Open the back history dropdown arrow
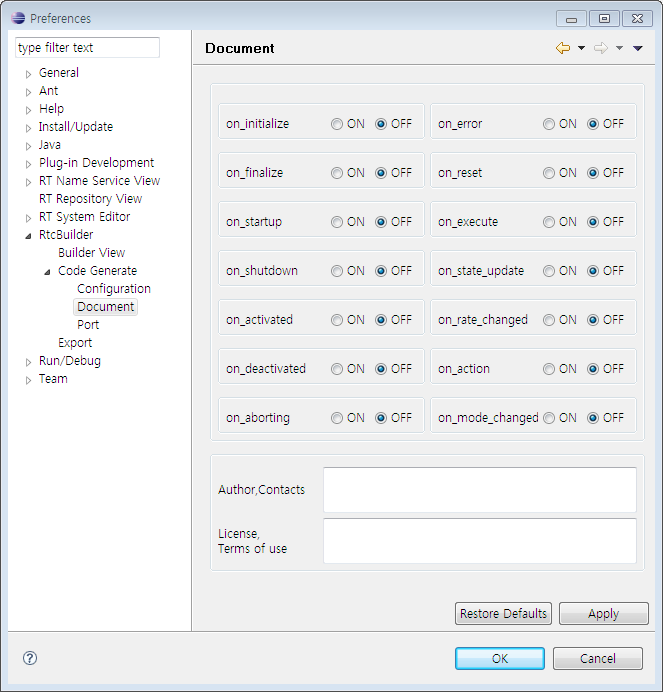The height and width of the screenshot is (692, 663). pyautogui.click(x=581, y=48)
